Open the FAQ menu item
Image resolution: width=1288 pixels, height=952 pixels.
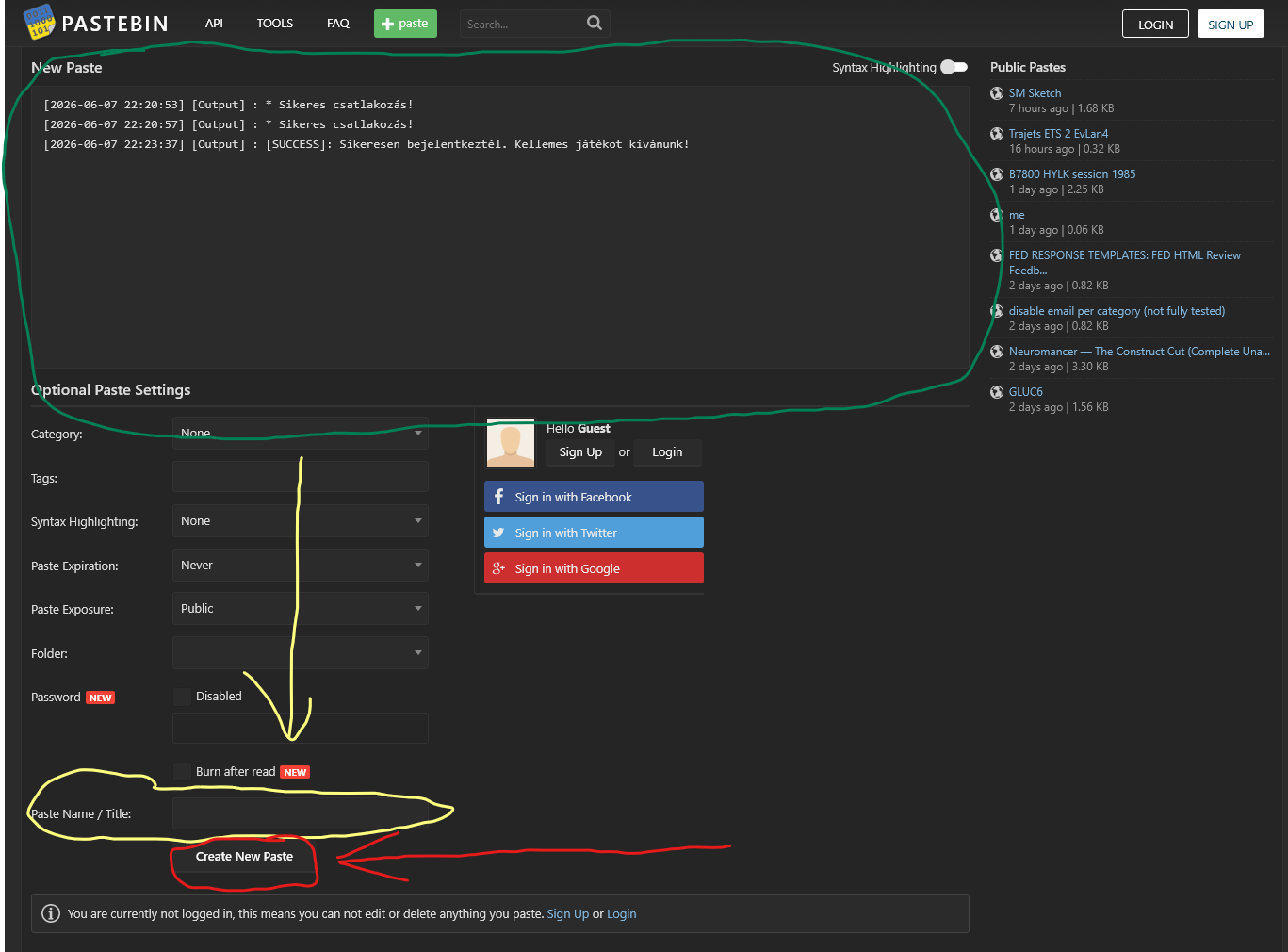pos(338,24)
